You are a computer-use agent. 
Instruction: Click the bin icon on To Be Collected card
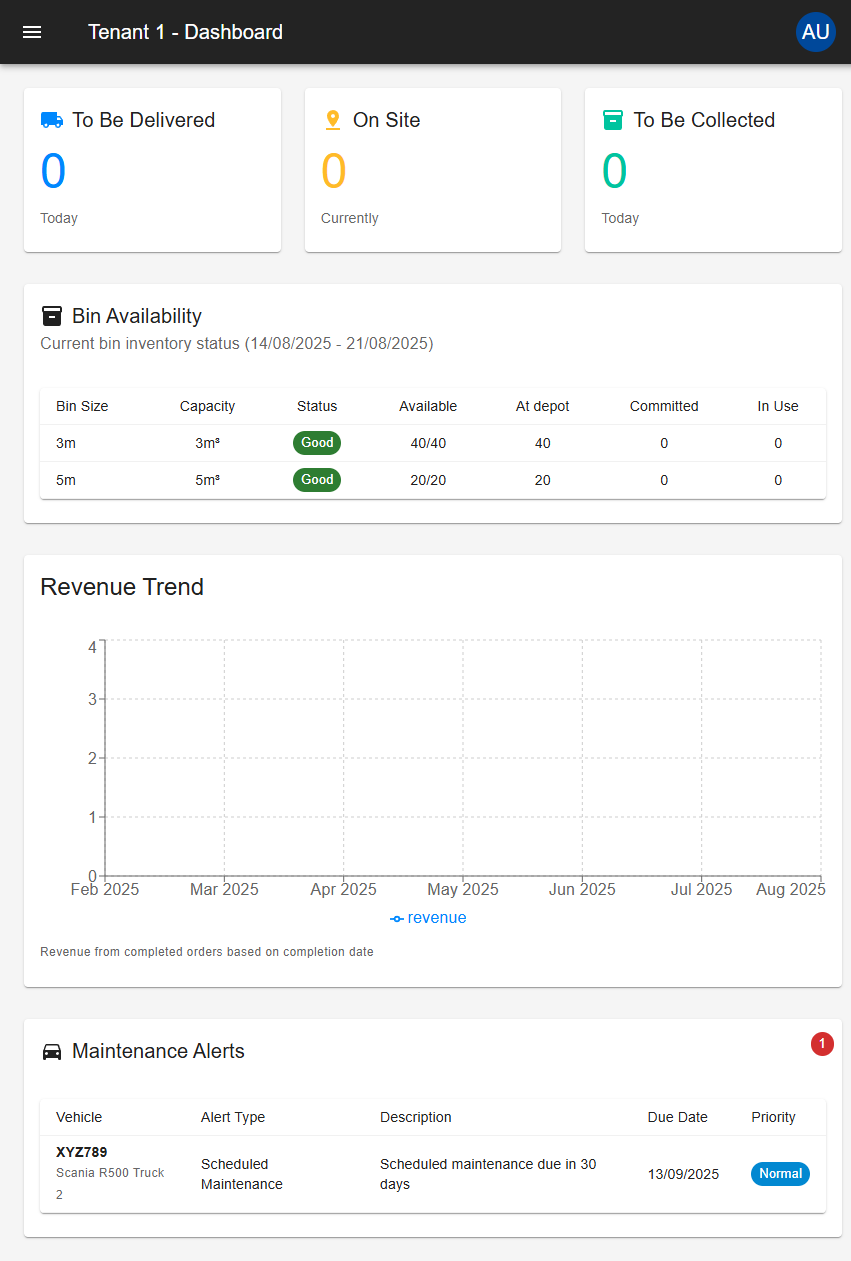click(x=613, y=119)
